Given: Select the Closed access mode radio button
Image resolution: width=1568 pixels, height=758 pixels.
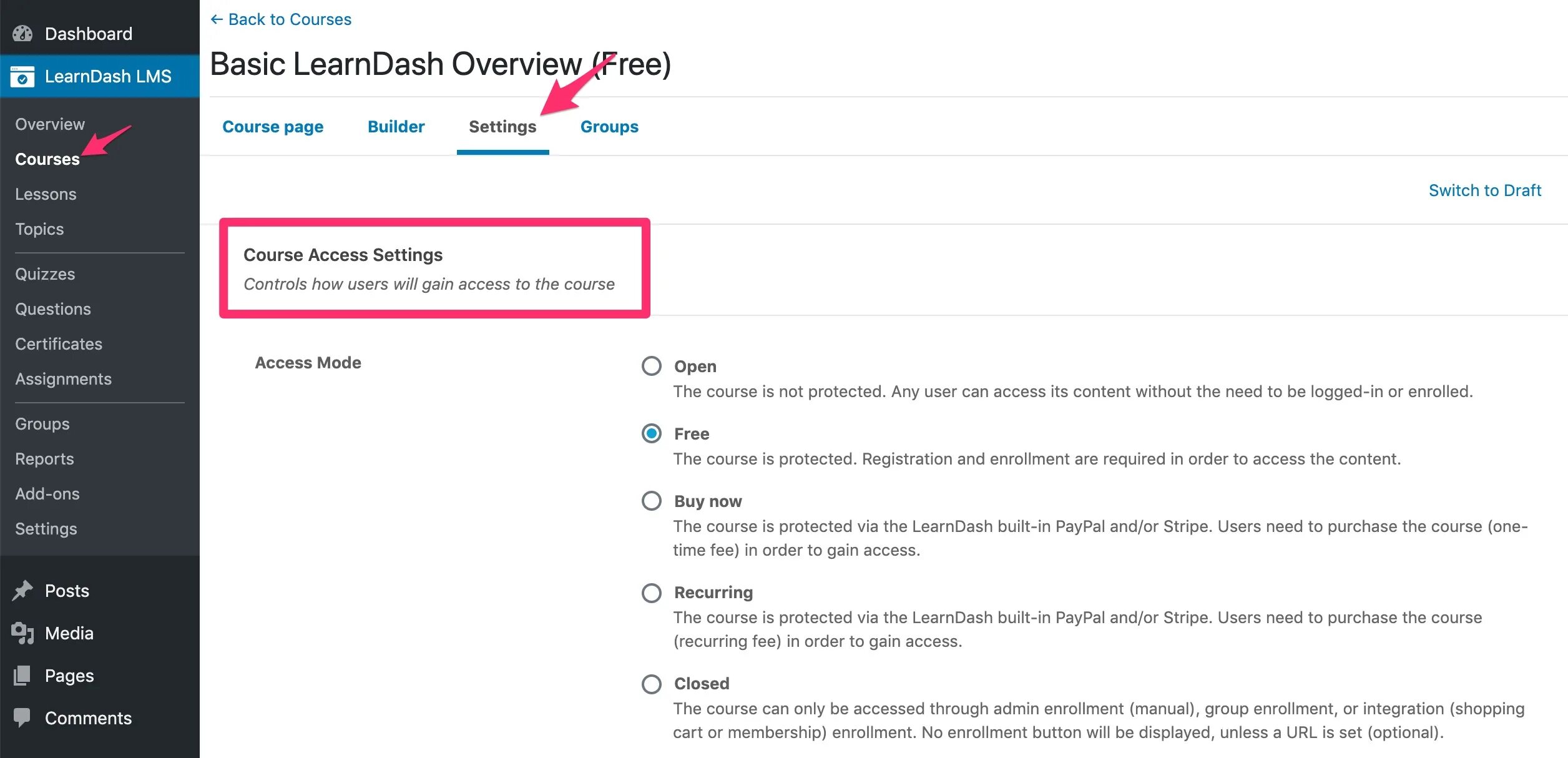Looking at the screenshot, I should 652,684.
